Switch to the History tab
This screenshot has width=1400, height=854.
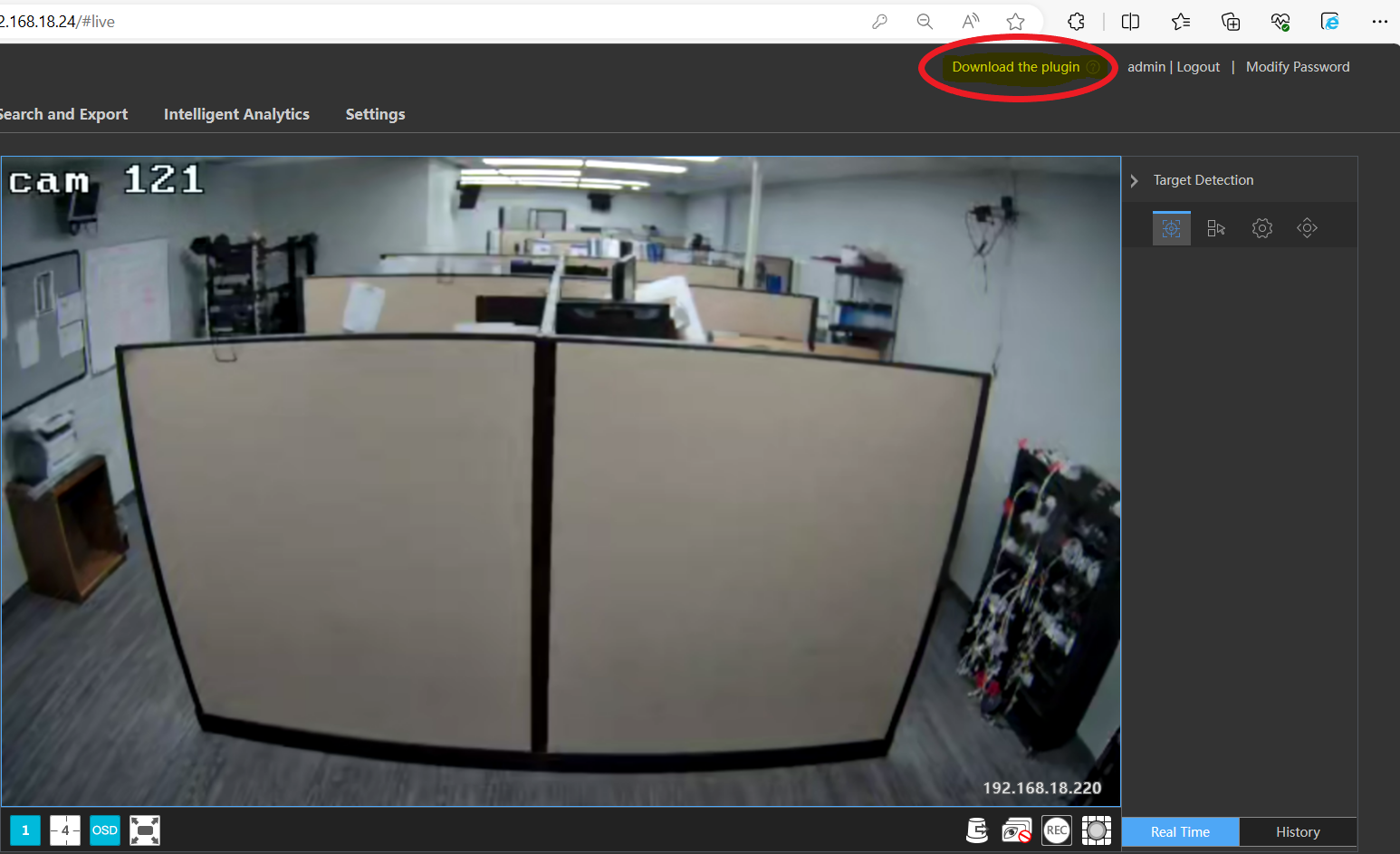tap(1298, 831)
